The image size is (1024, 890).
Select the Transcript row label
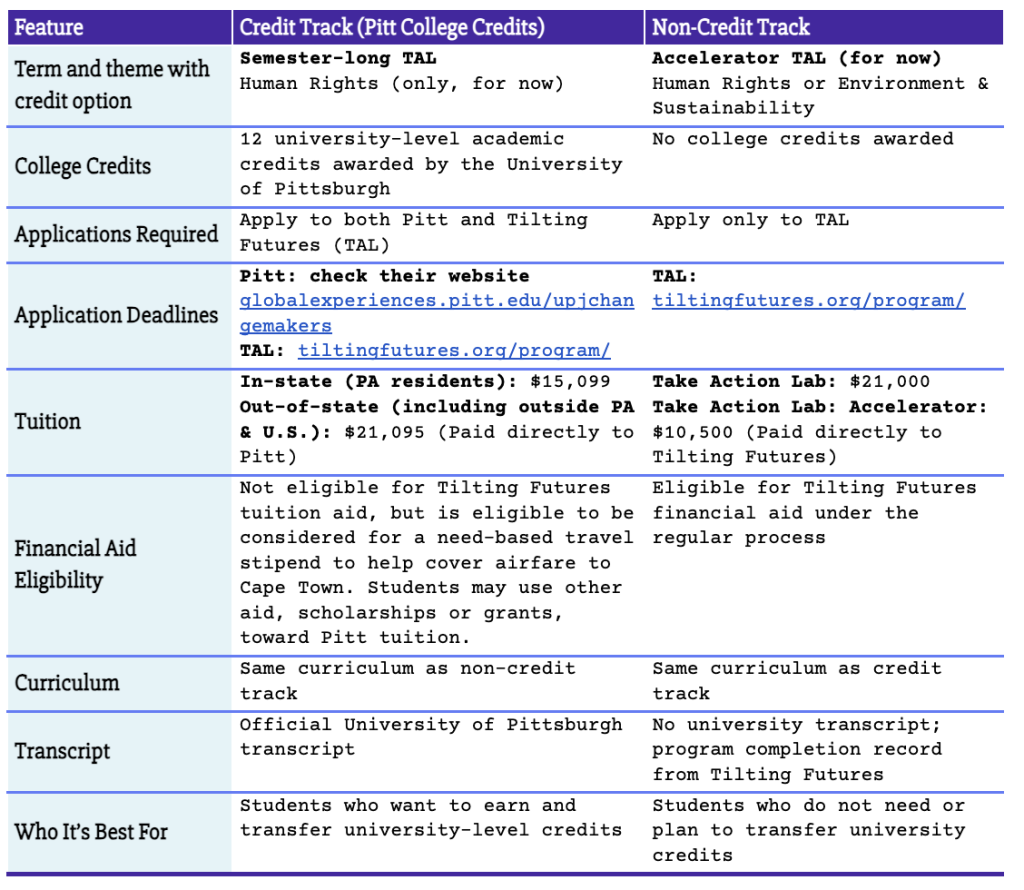63,751
